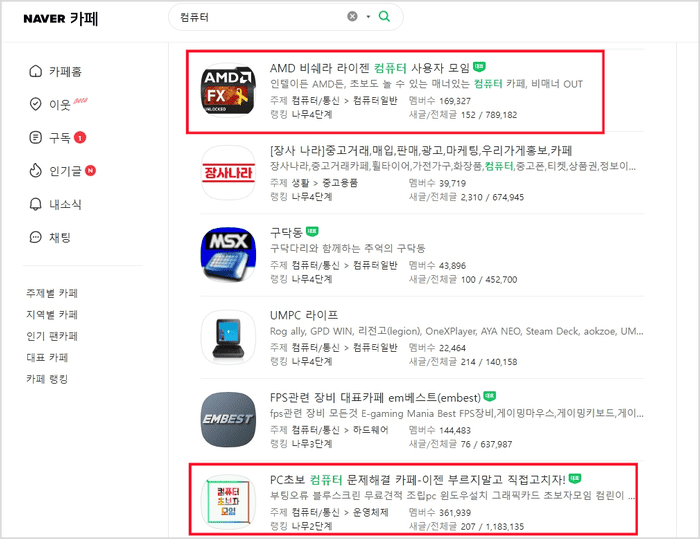Open the [장사 나라]중고거래 cafe title
This screenshot has height=539, width=700.
point(421,150)
